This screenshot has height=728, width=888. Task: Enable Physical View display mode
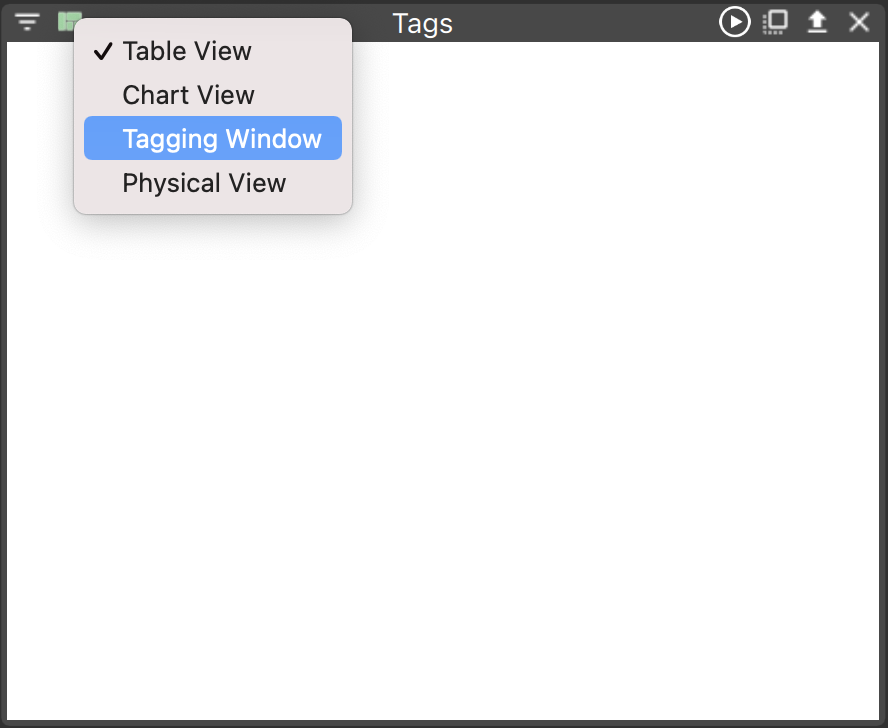coord(213,182)
